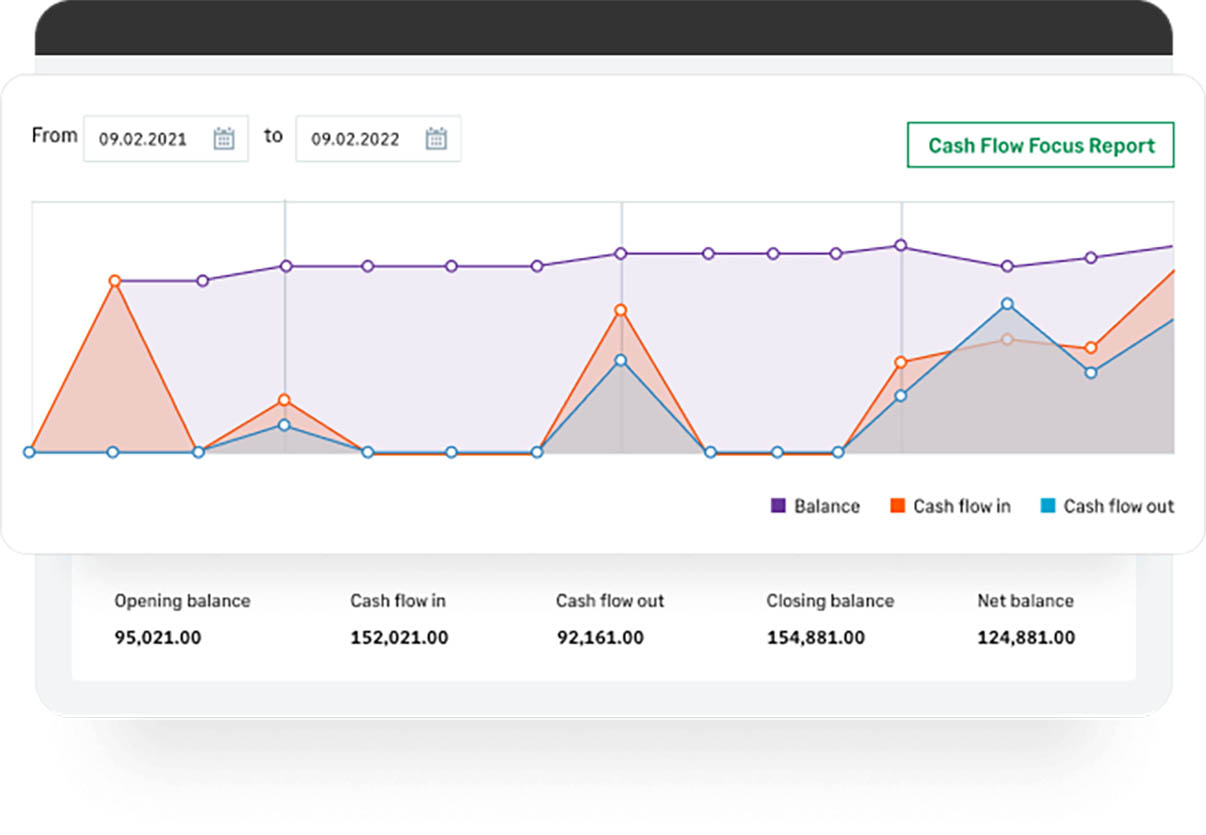Image resolution: width=1206 pixels, height=835 pixels.
Task: Select the Opening balance value 95,021.00
Action: point(158,637)
